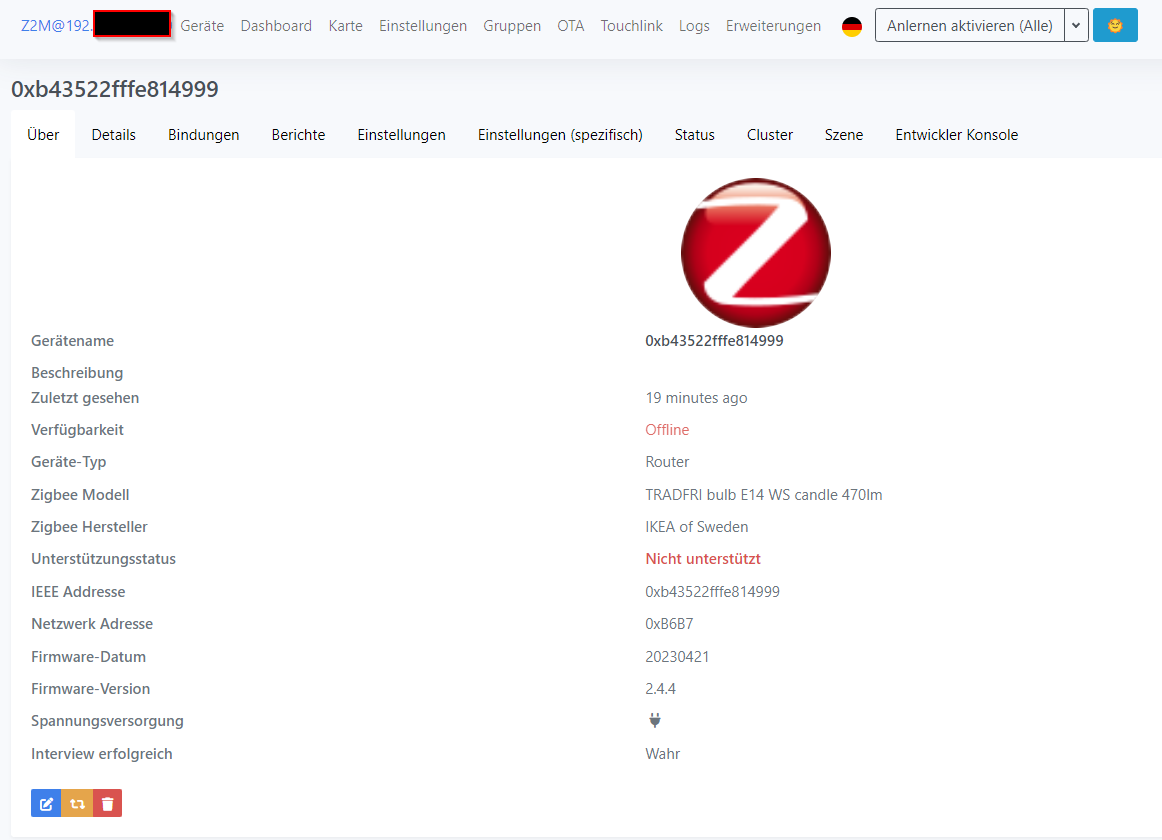Open the Karte network map page
The width and height of the screenshot is (1162, 840).
tap(345, 26)
